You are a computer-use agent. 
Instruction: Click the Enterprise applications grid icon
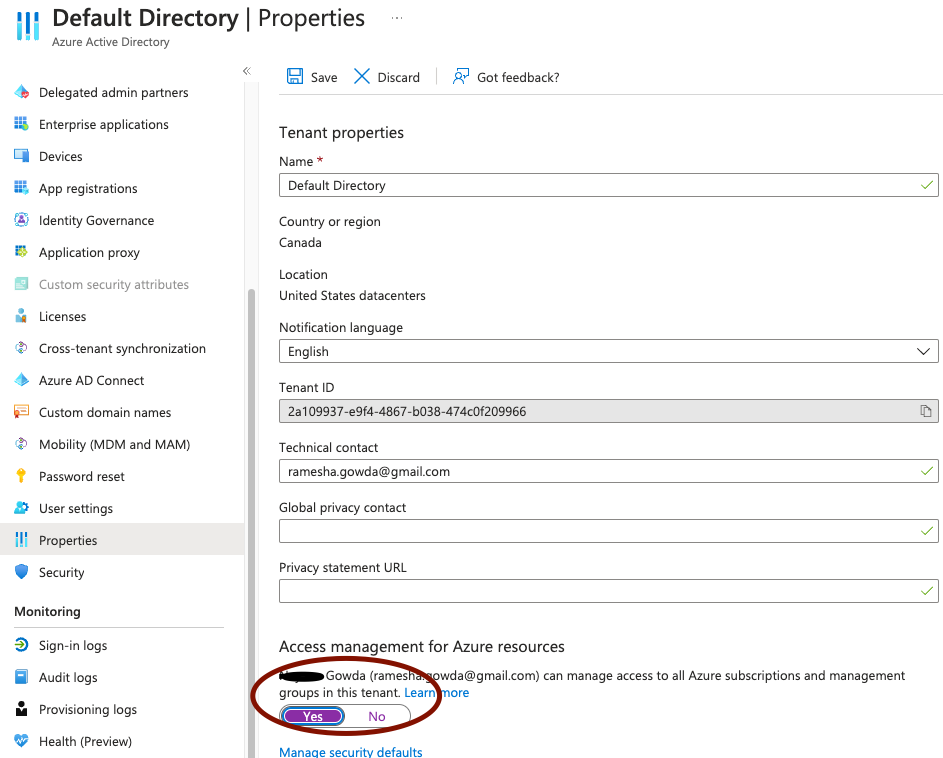point(22,124)
